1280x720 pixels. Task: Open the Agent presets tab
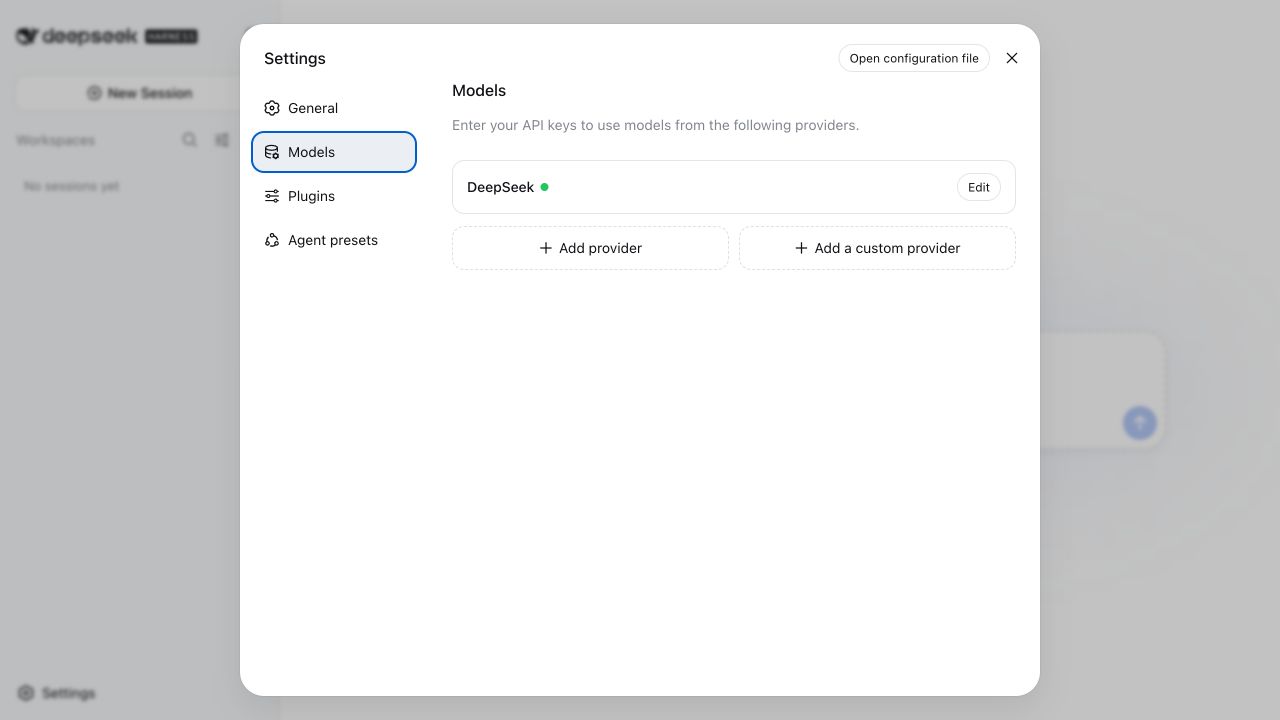point(334,240)
